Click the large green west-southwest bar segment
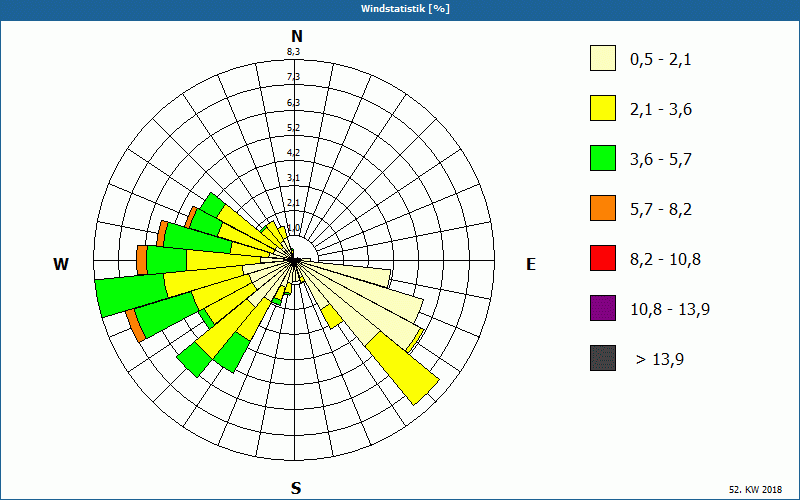 [x=132, y=295]
